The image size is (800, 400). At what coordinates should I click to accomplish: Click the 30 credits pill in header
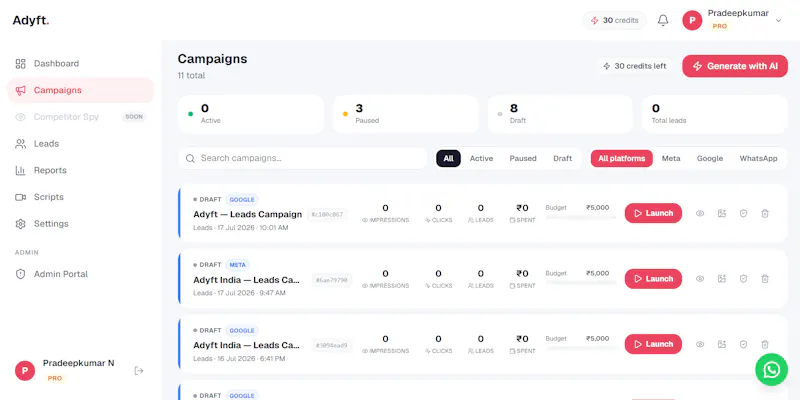[614, 20]
